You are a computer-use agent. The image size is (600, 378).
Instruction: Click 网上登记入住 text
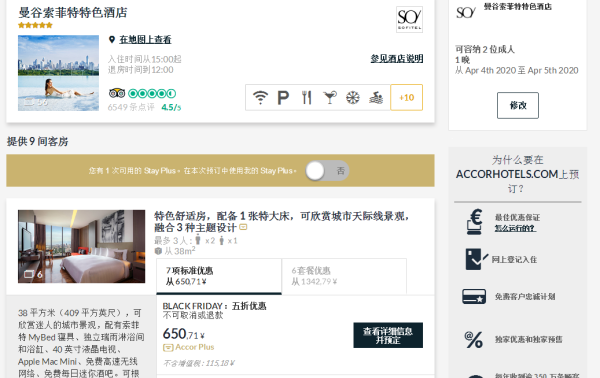[x=514, y=259]
